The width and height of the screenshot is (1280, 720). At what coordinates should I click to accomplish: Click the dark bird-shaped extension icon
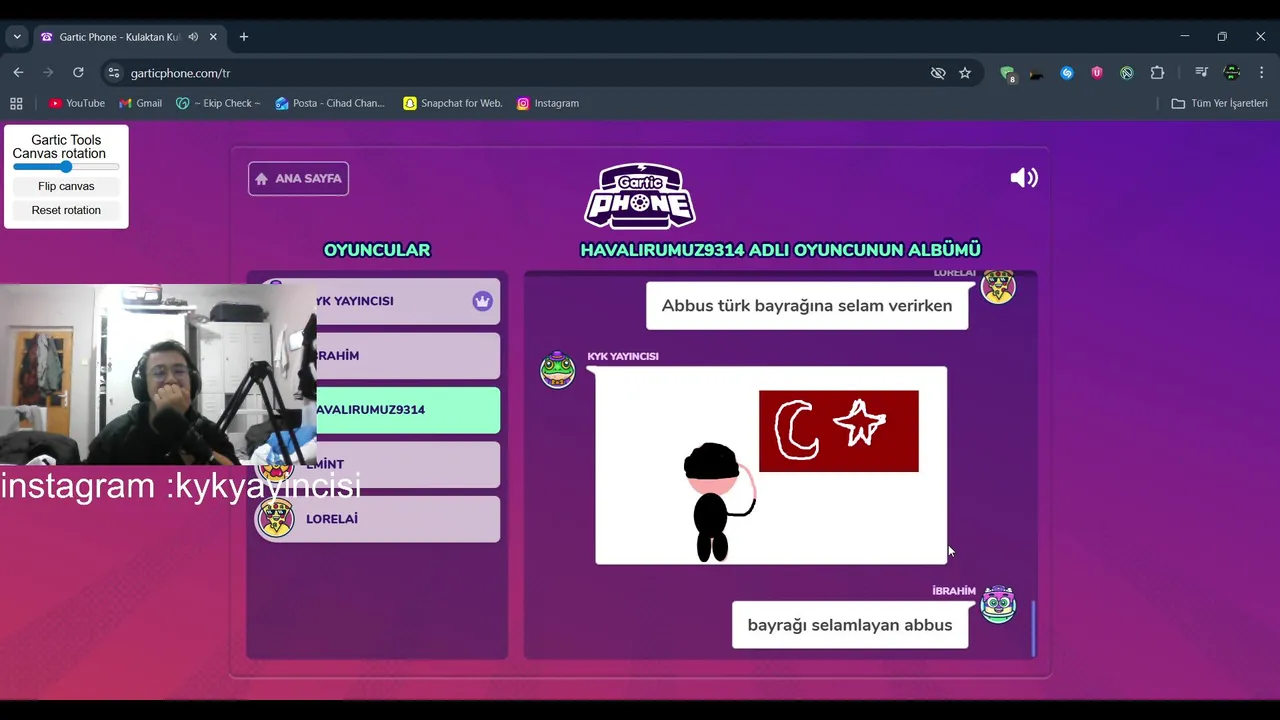[x=1037, y=73]
